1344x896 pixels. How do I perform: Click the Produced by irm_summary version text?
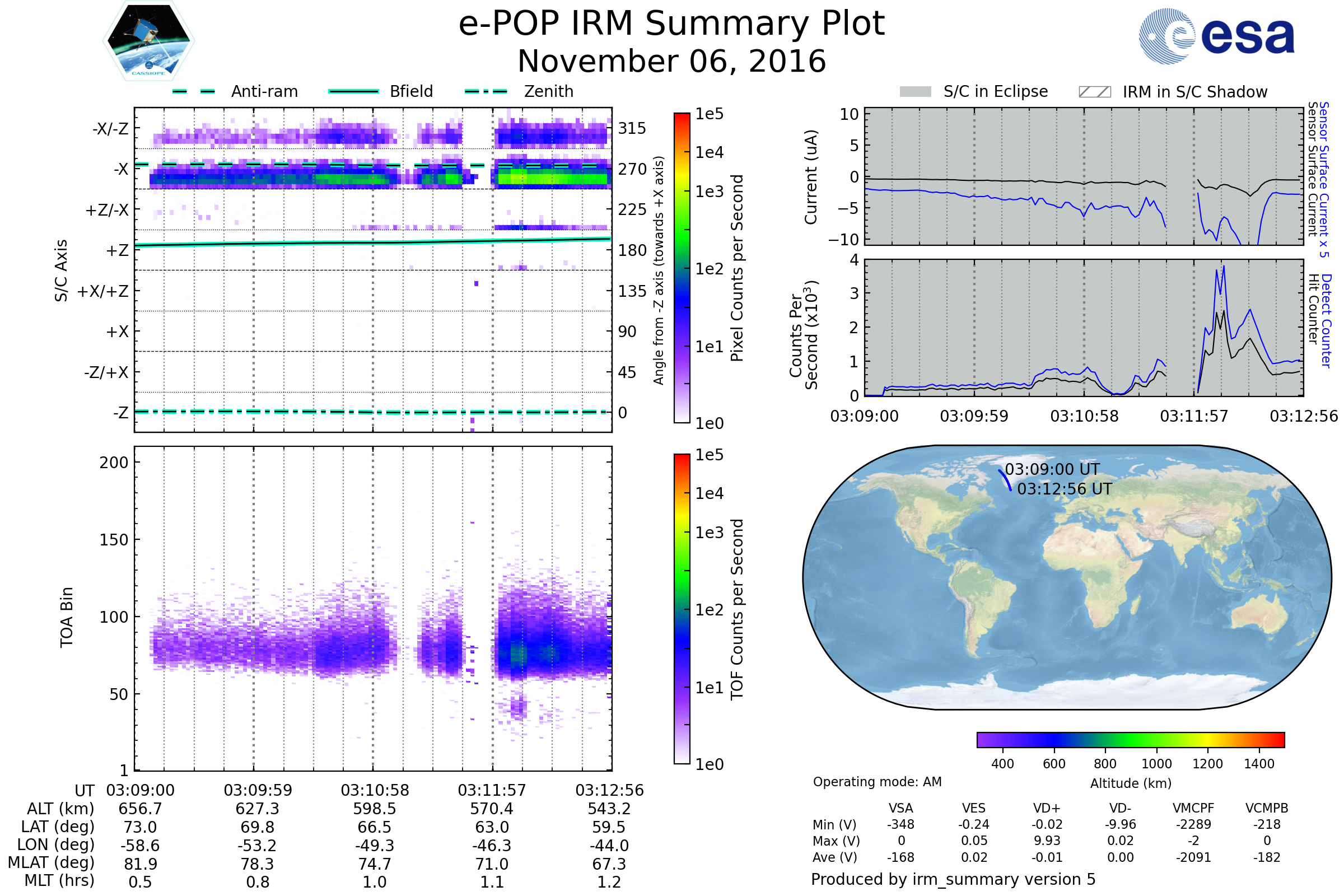[x=953, y=879]
